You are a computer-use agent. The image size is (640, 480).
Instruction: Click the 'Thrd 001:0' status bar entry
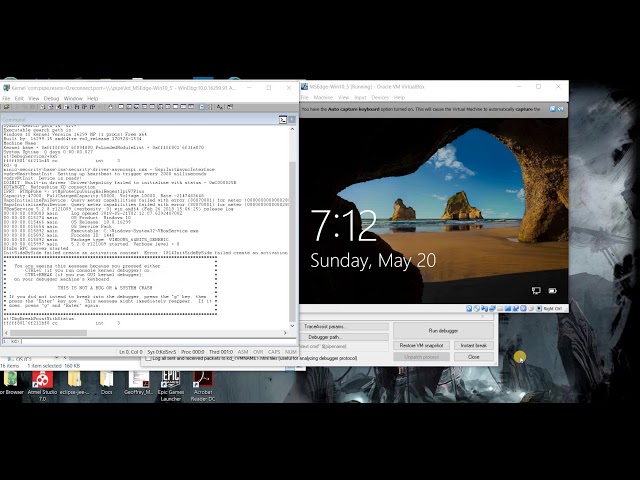[x=221, y=352]
